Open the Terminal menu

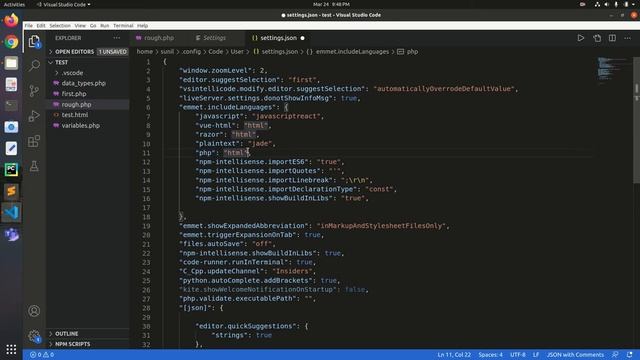123,26
